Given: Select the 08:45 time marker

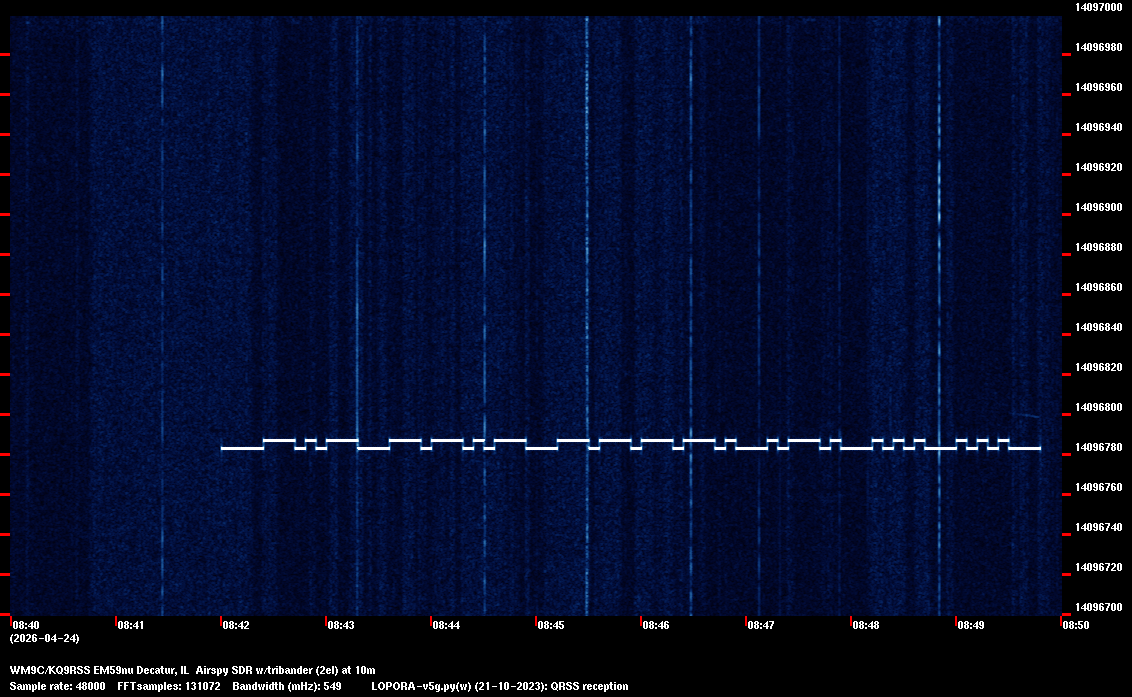Looking at the screenshot, I should [x=551, y=625].
